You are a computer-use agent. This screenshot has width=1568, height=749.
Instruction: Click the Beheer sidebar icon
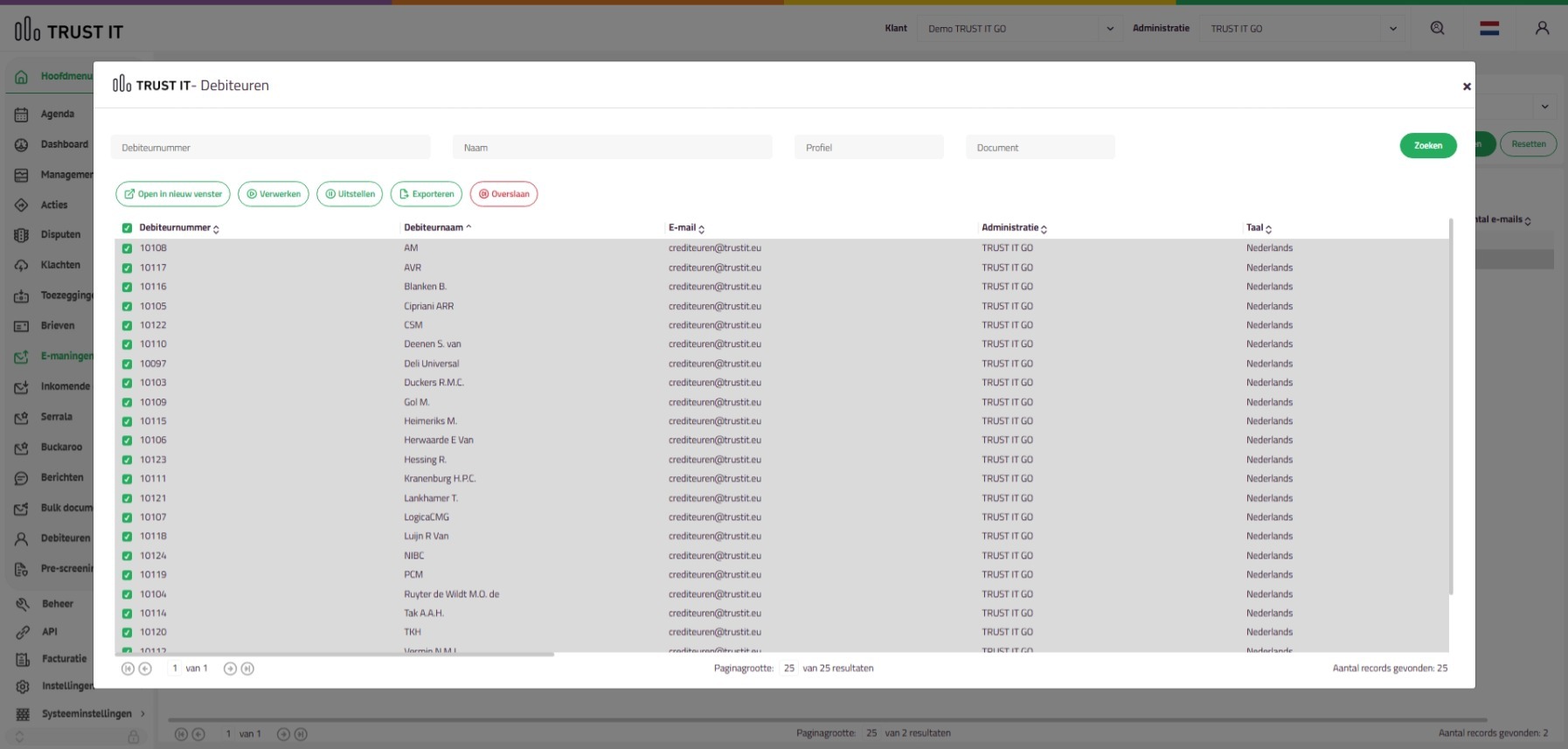pyautogui.click(x=23, y=605)
